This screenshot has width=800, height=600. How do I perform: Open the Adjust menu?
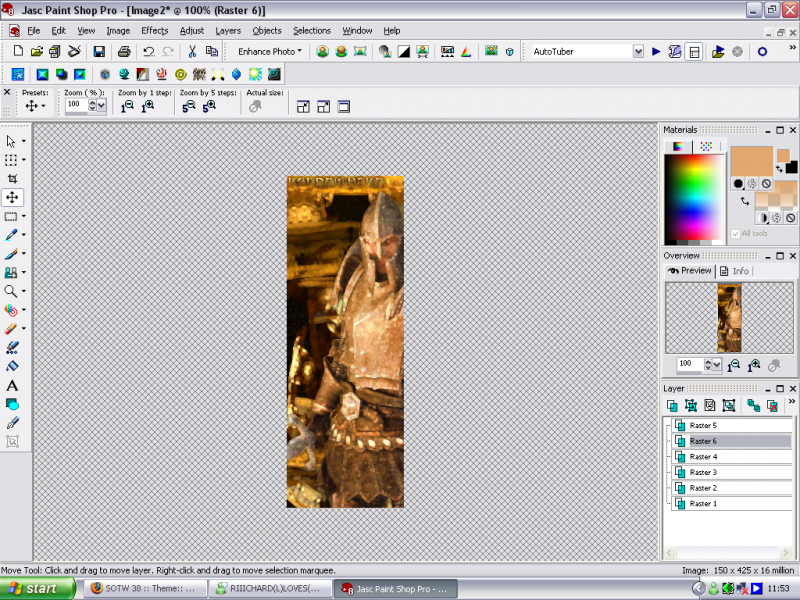click(x=192, y=31)
